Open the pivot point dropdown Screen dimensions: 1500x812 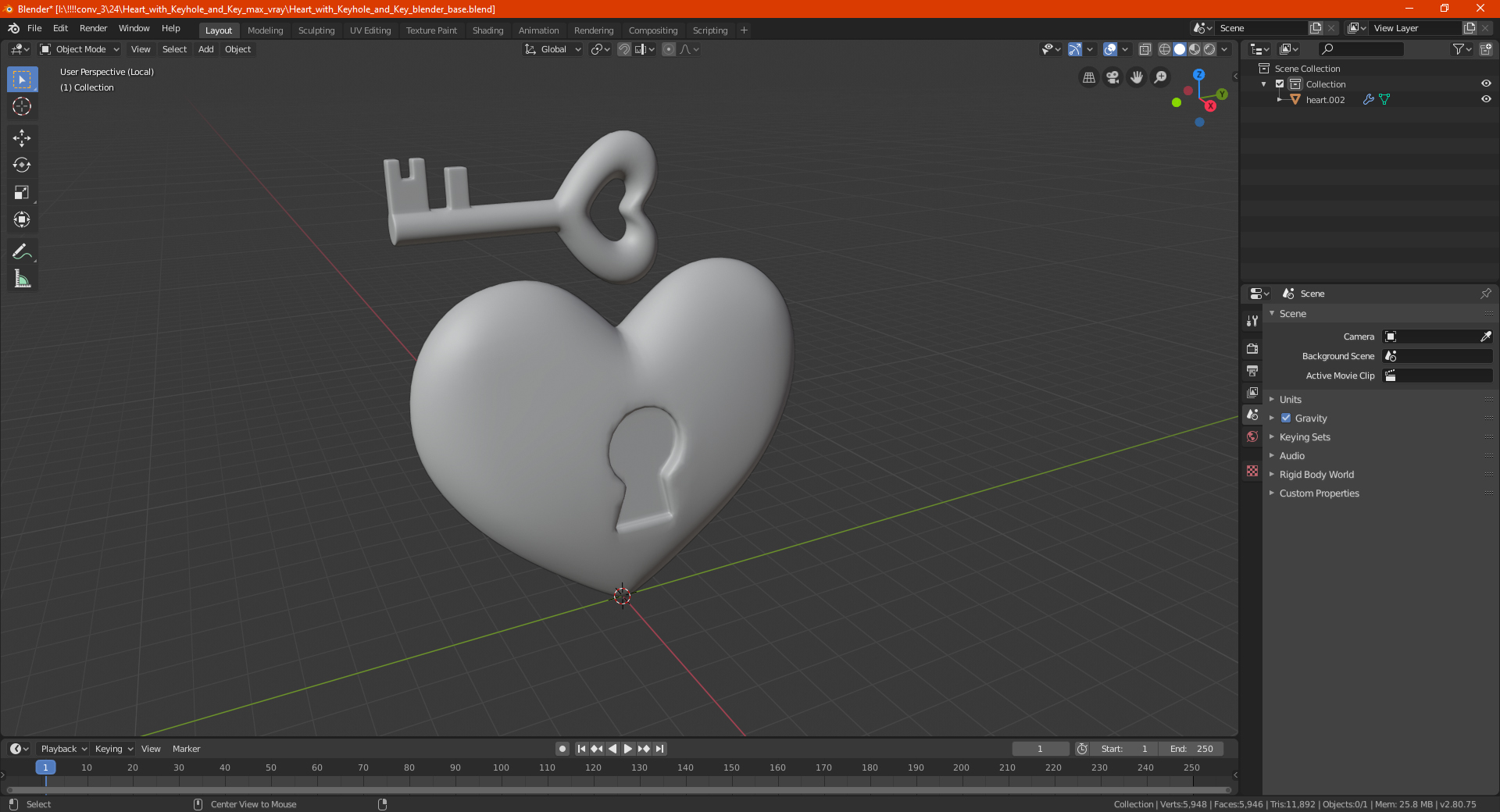(x=600, y=49)
